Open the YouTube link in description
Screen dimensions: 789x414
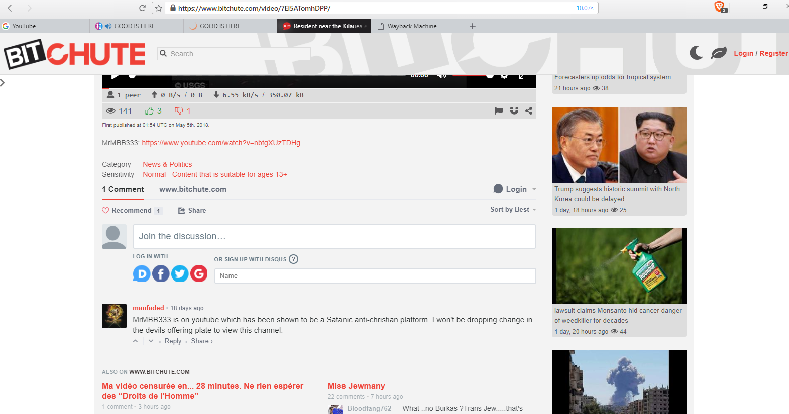click(x=221, y=143)
